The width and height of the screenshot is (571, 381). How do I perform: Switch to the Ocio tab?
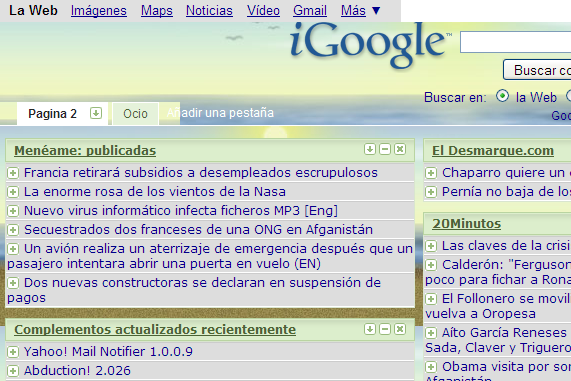point(135,114)
